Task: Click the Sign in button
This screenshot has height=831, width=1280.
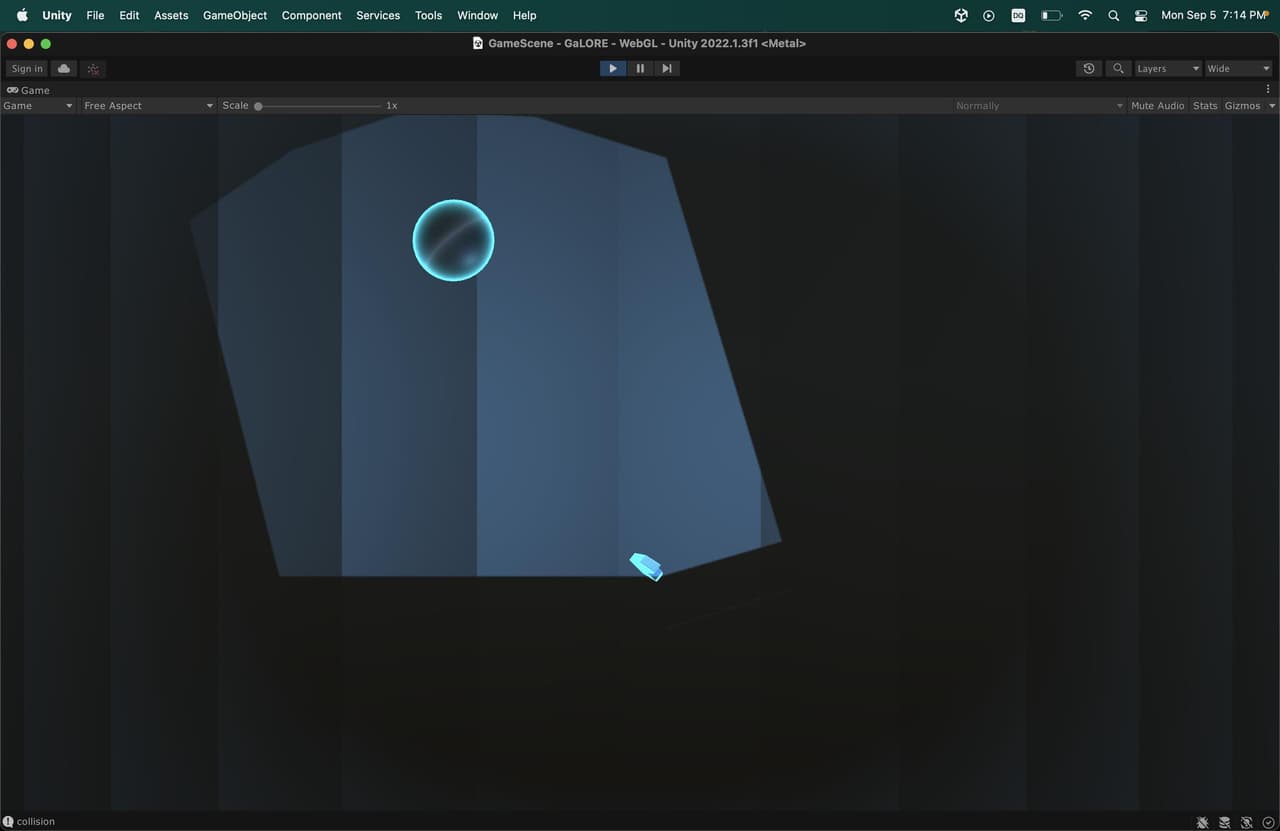Action: [27, 69]
